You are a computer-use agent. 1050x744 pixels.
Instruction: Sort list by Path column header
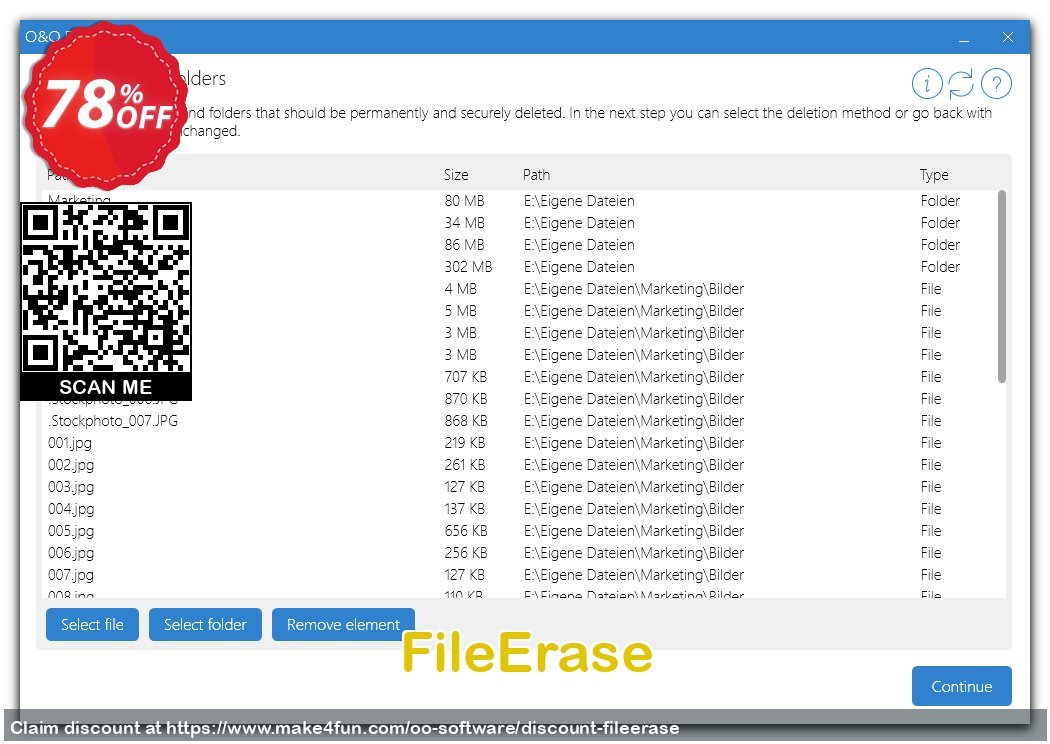[536, 175]
